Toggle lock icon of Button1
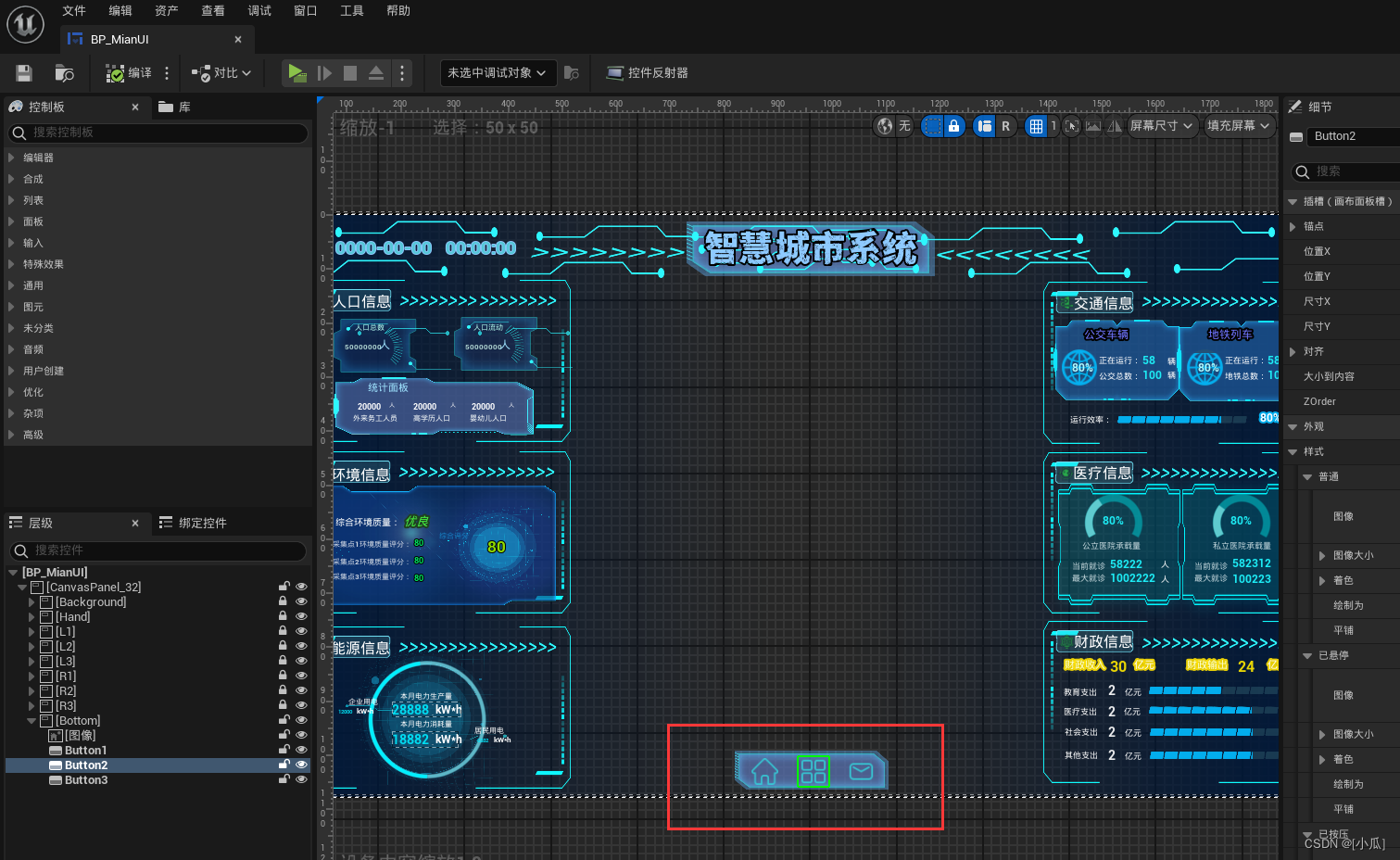The width and height of the screenshot is (1400, 860). (x=284, y=751)
